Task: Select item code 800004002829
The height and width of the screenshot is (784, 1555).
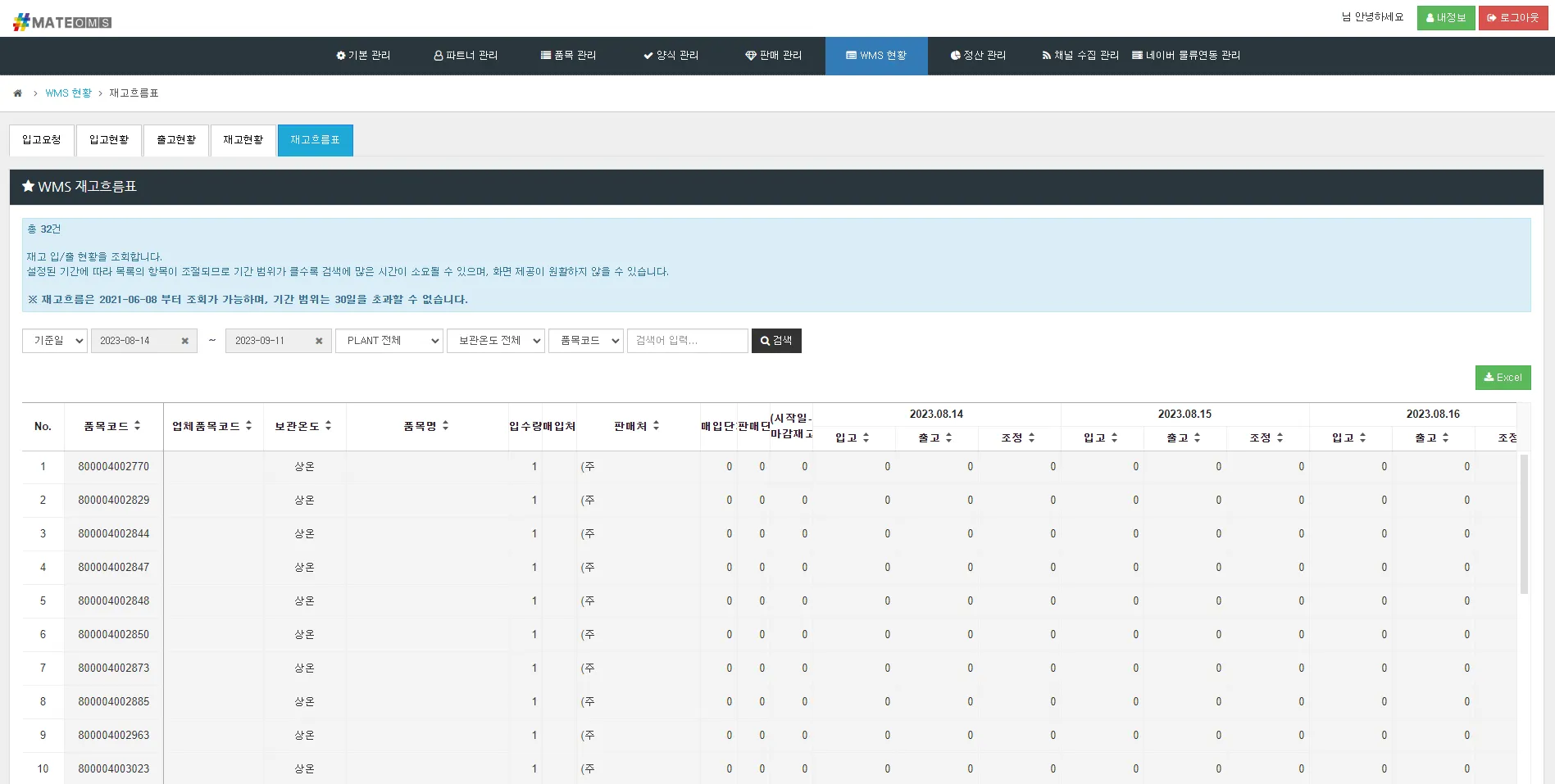Action: coord(114,501)
